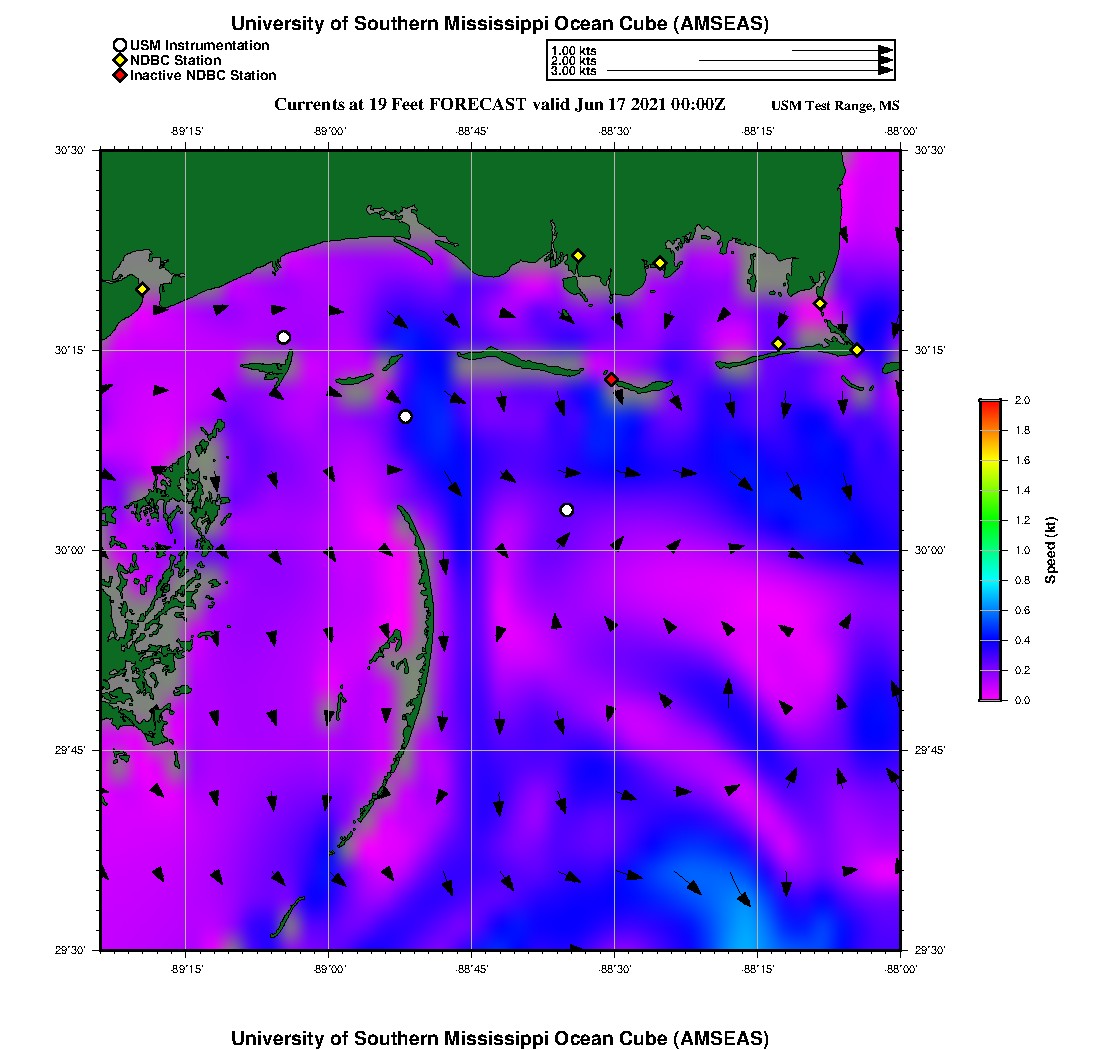Click the Ocean Cube footer title at bottom
The width and height of the screenshot is (1100, 1050).
(499, 1038)
